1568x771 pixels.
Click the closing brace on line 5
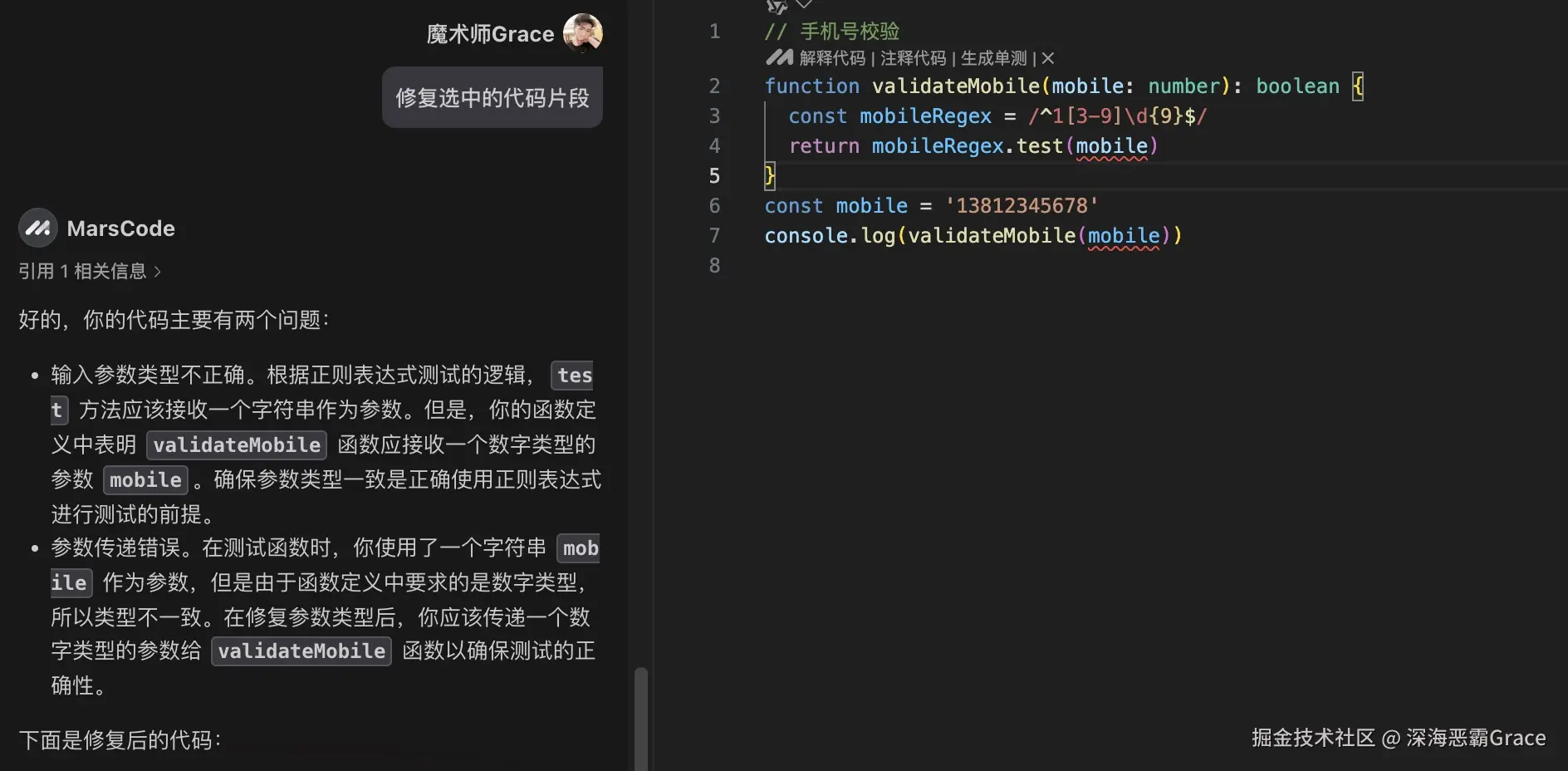770,175
